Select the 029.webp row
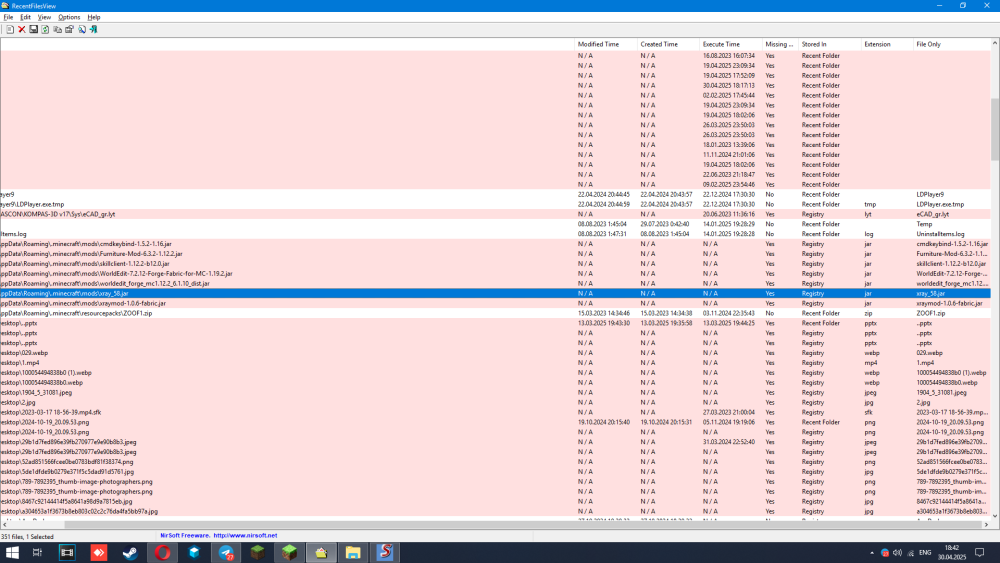 [495, 353]
